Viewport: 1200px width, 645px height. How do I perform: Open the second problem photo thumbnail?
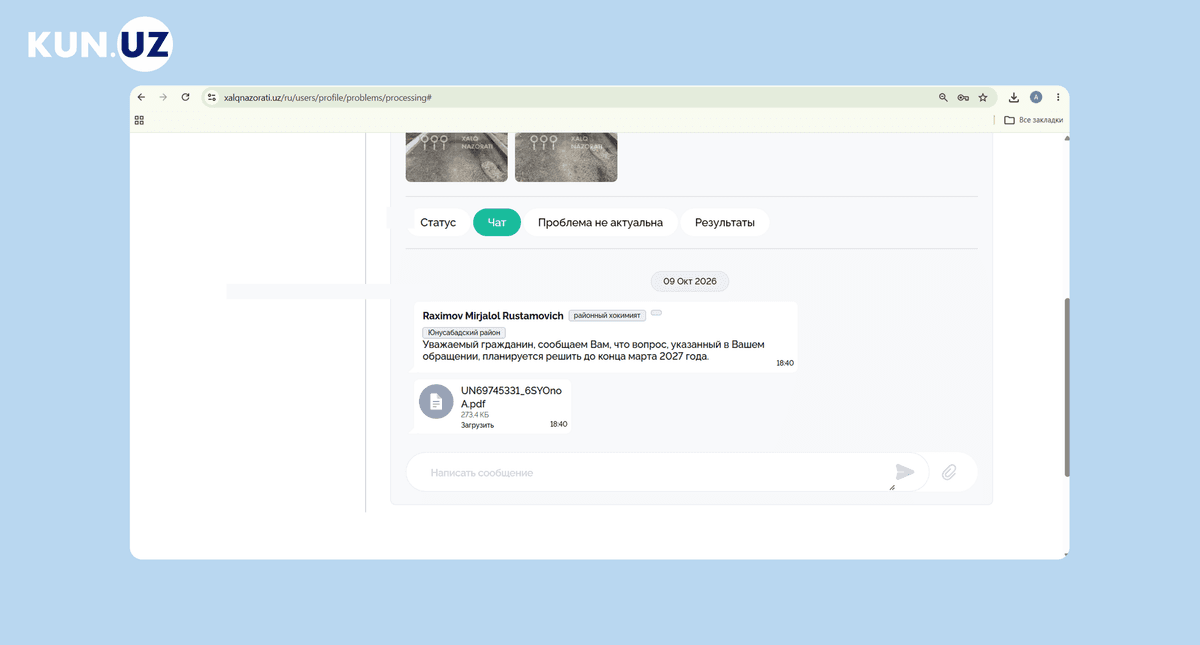pyautogui.click(x=566, y=157)
